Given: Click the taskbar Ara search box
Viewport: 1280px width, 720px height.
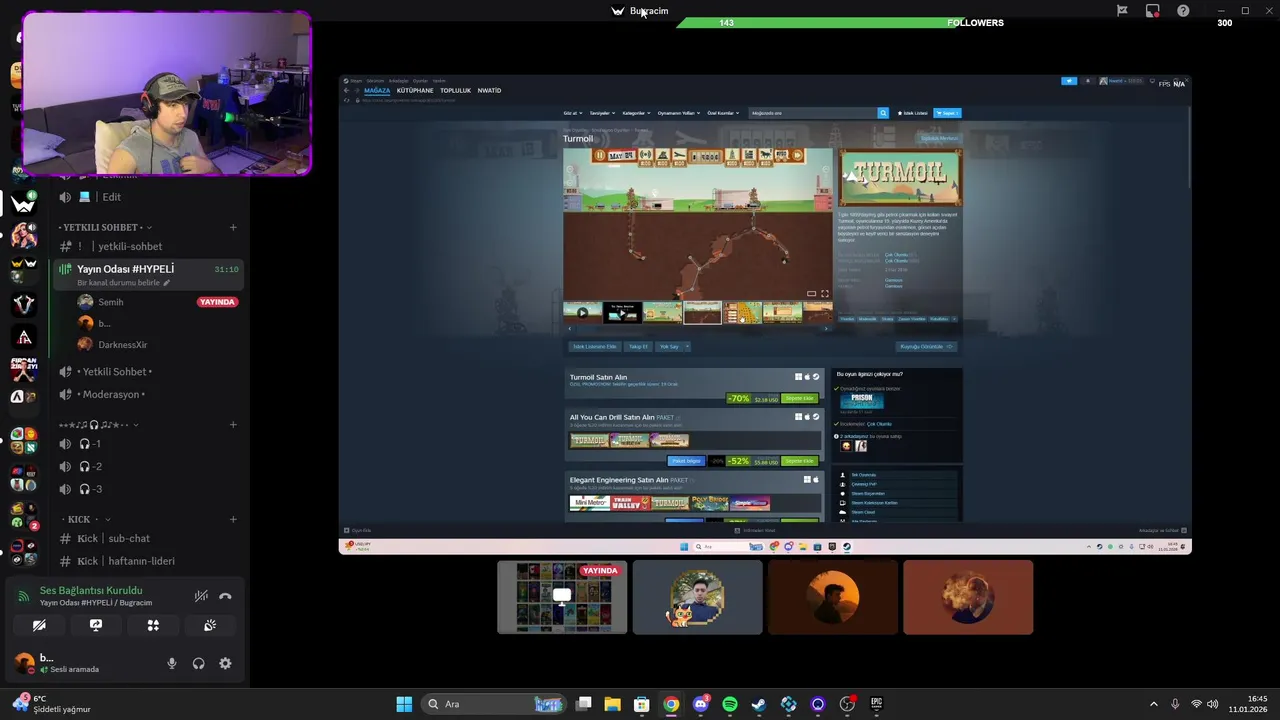Looking at the screenshot, I should (495, 704).
